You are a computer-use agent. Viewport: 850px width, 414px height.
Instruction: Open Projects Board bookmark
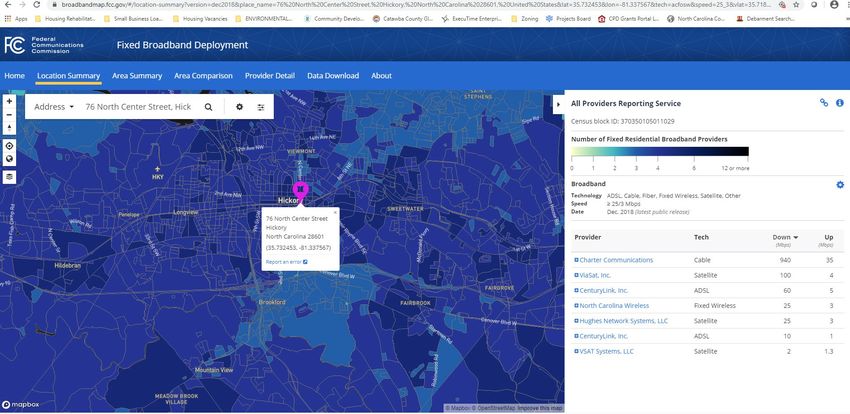(568, 18)
